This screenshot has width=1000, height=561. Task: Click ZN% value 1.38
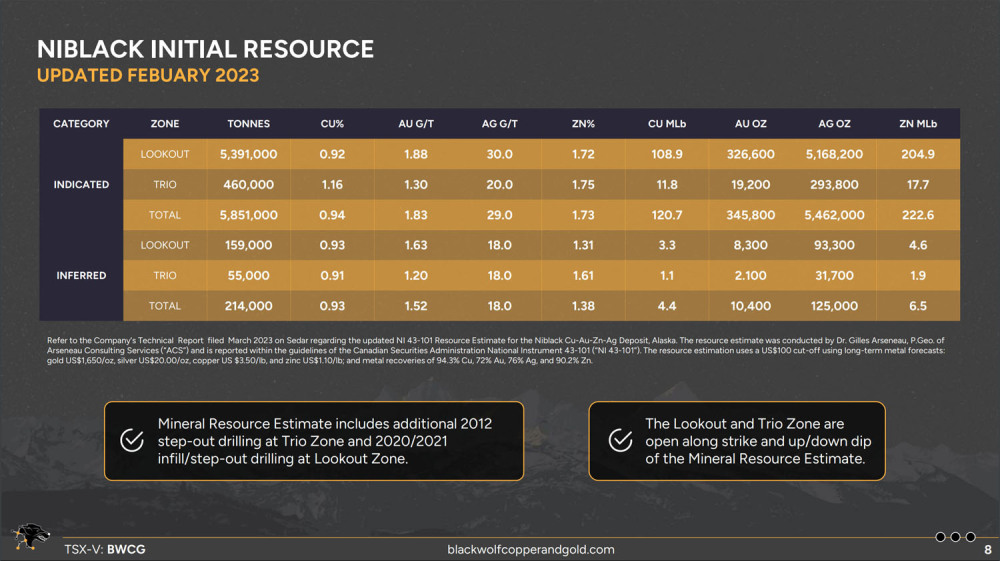point(583,306)
